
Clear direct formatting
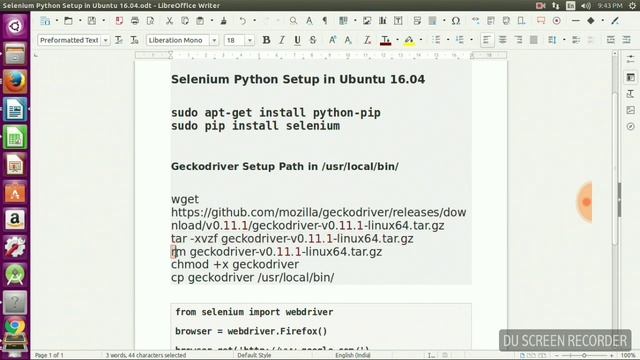[367, 40]
